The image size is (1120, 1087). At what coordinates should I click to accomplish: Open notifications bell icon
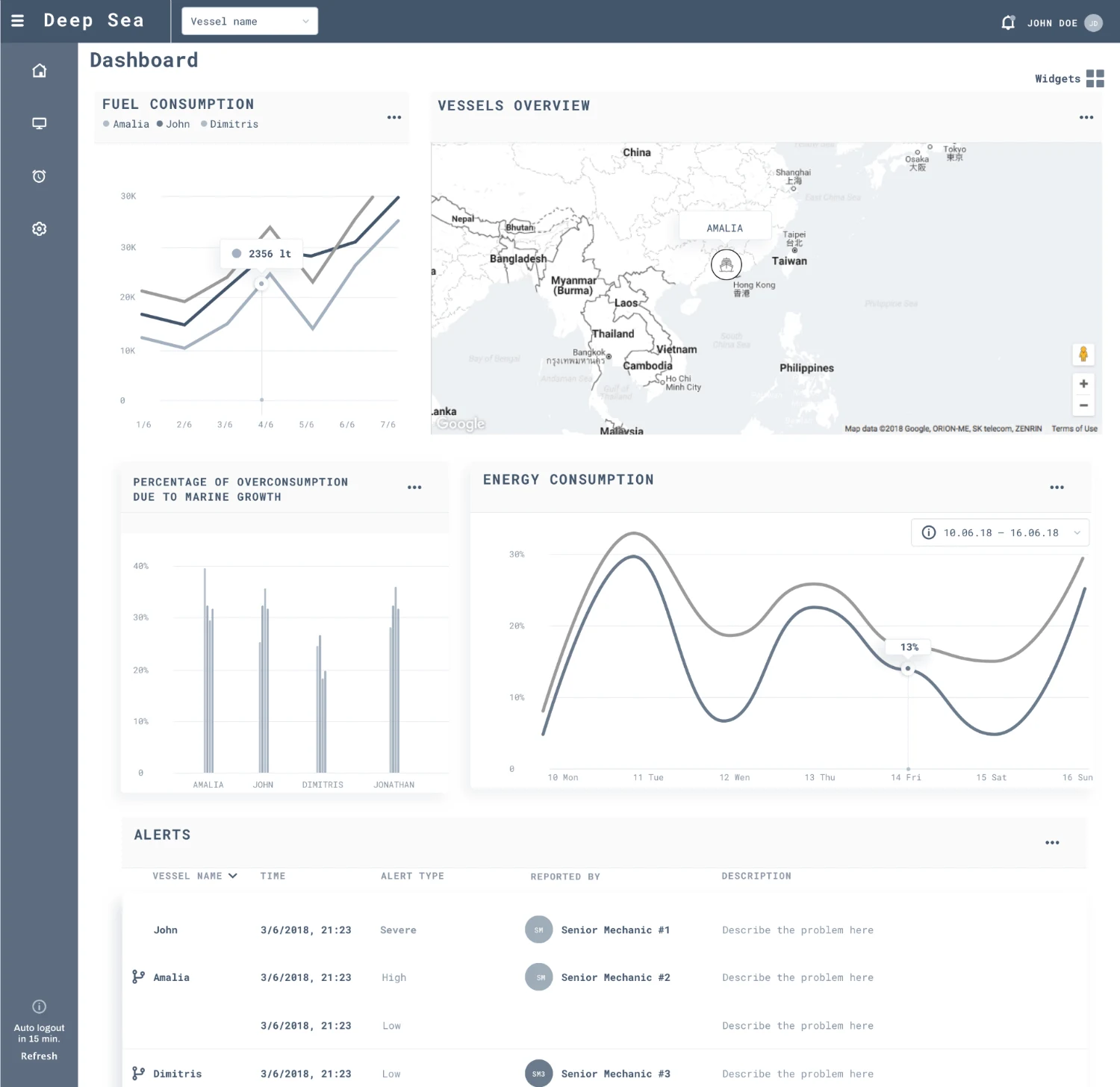[x=1008, y=22]
